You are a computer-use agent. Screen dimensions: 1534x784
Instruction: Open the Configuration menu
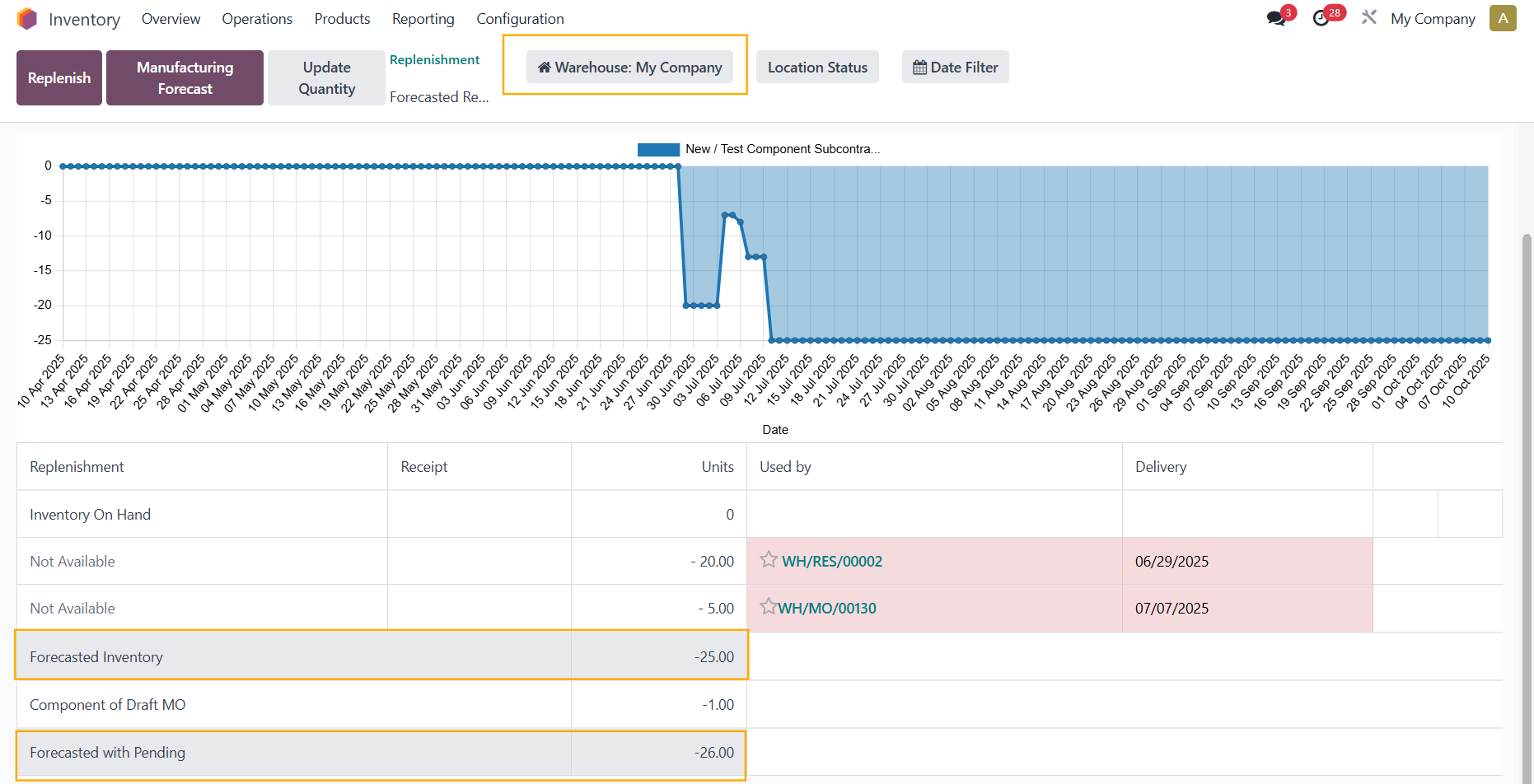pyautogui.click(x=520, y=19)
